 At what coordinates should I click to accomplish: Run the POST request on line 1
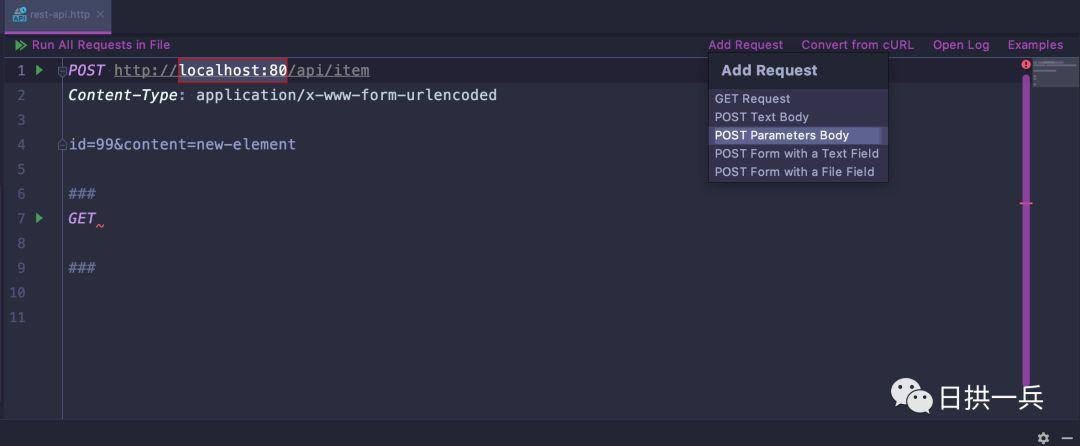tap(39, 70)
